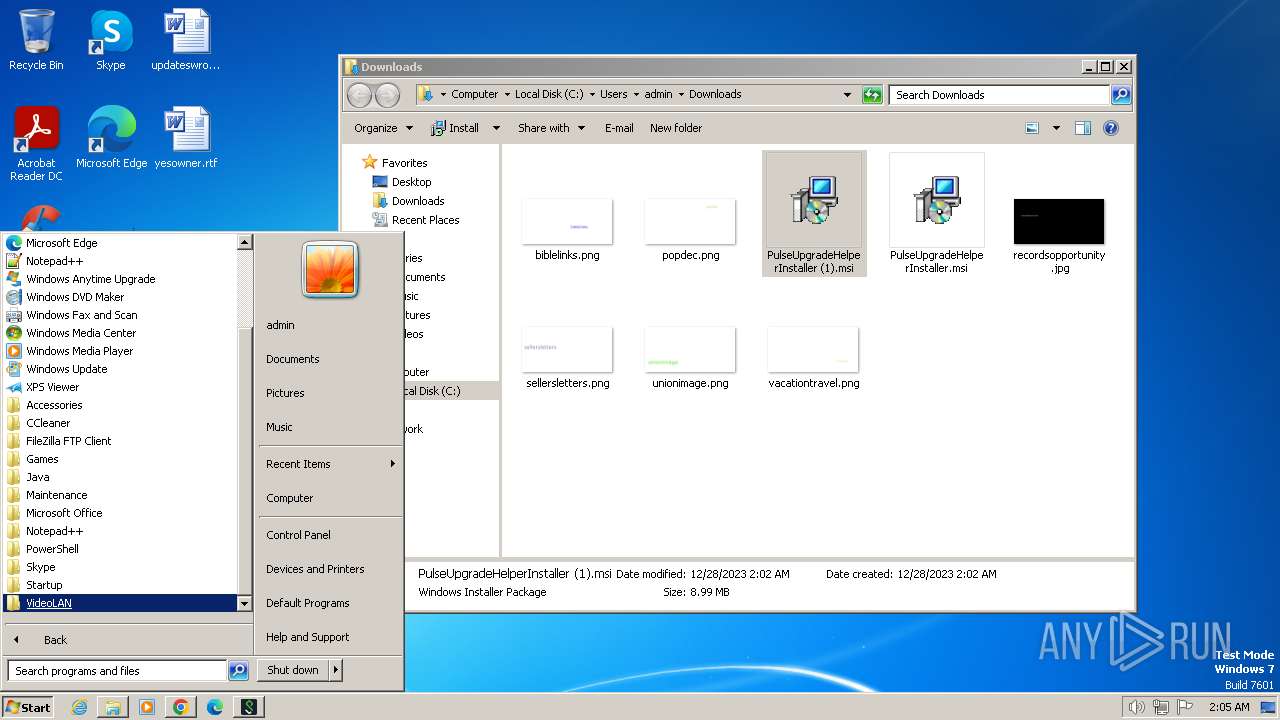Open Devices and Printers
Image resolution: width=1280 pixels, height=720 pixels.
click(x=315, y=569)
